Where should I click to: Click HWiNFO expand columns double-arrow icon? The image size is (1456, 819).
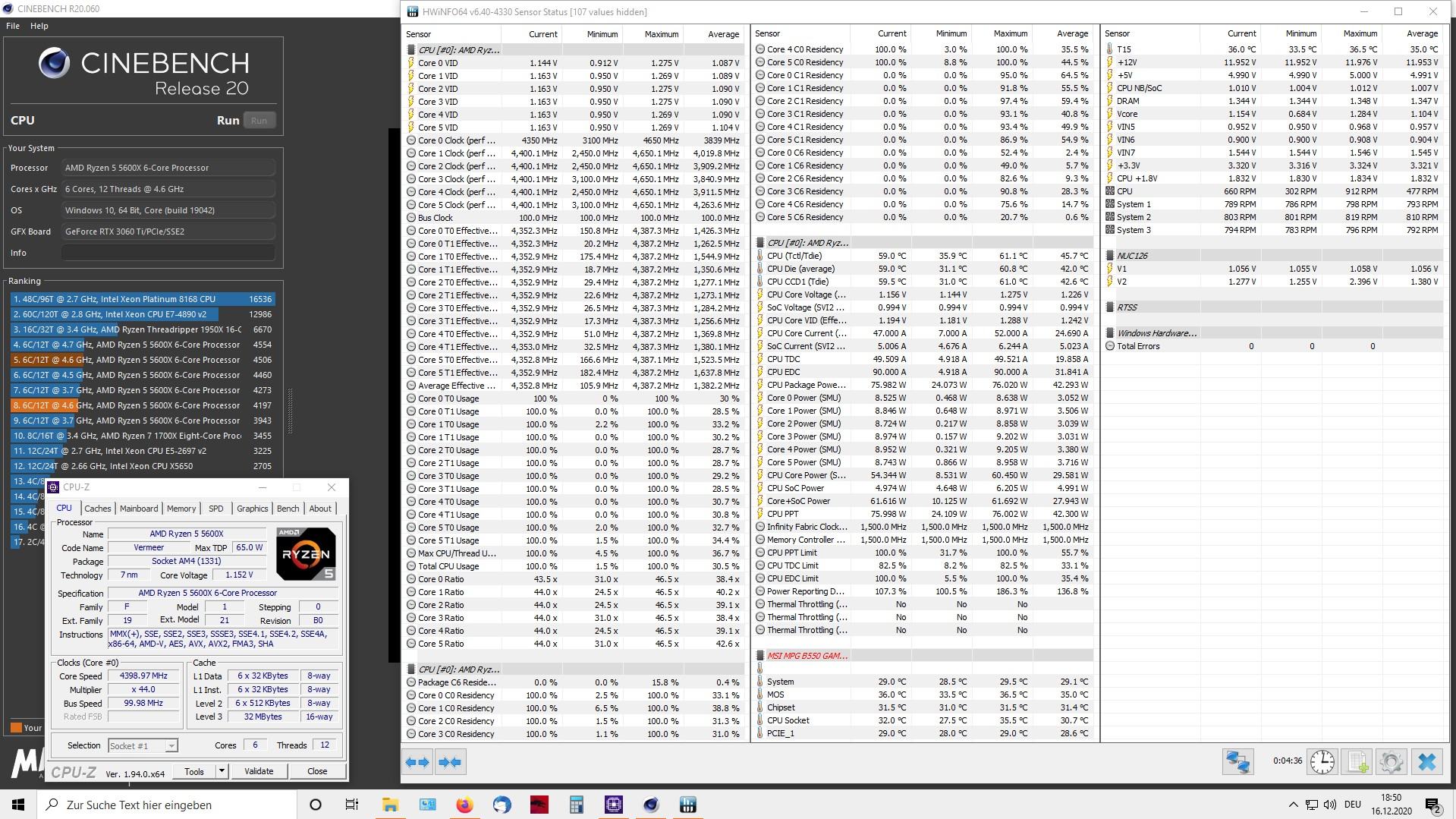(x=418, y=762)
